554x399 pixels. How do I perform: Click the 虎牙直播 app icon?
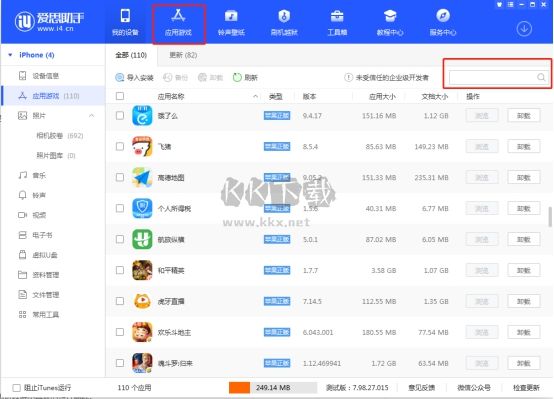point(142,301)
